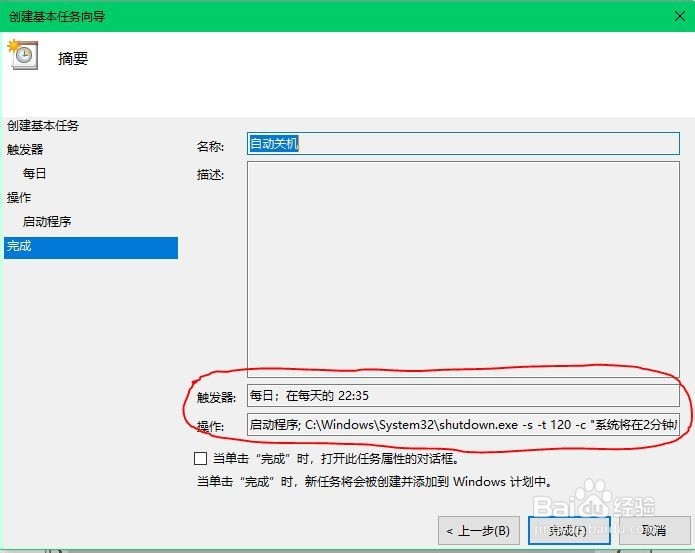Image resolution: width=695 pixels, height=553 pixels.
Task: Select the highlighted 完成 step
Action: pos(91,247)
